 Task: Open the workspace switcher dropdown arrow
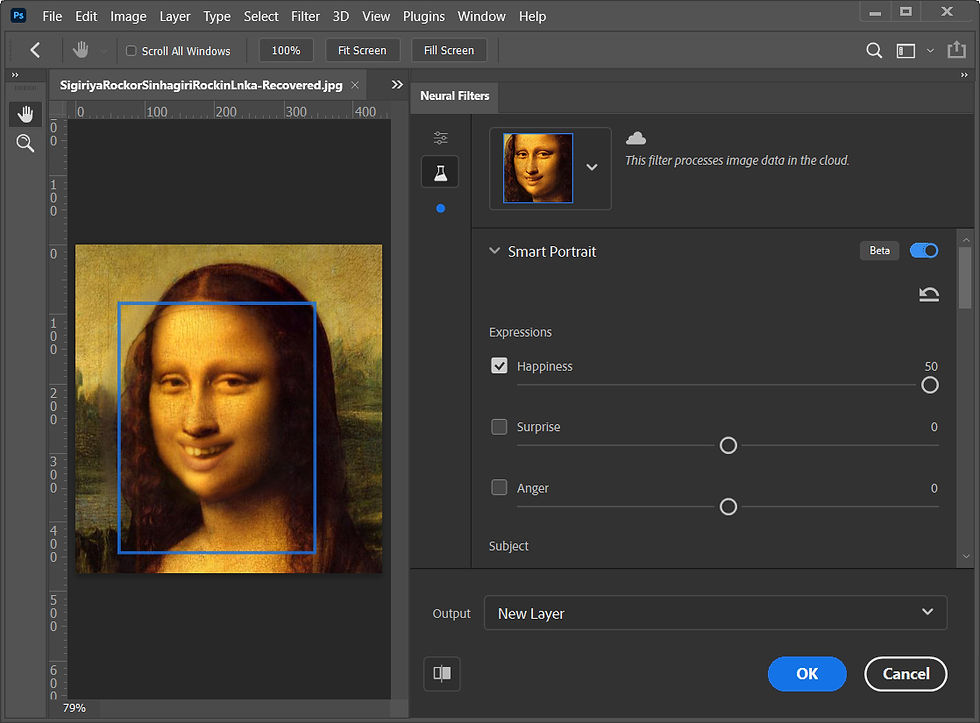(x=930, y=51)
